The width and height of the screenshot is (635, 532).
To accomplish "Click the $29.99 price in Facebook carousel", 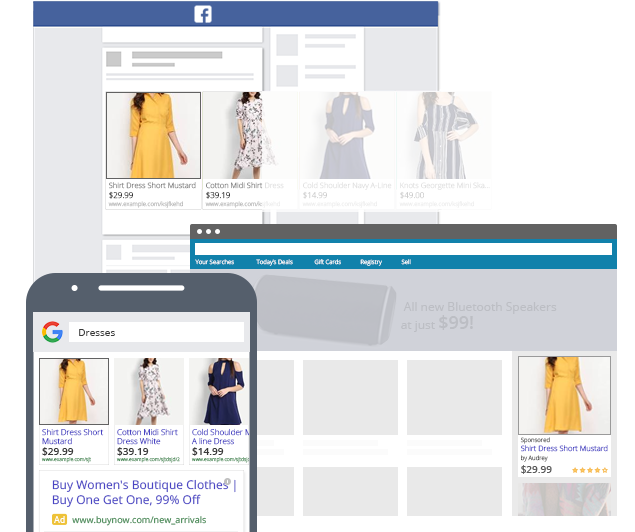I will (121, 195).
